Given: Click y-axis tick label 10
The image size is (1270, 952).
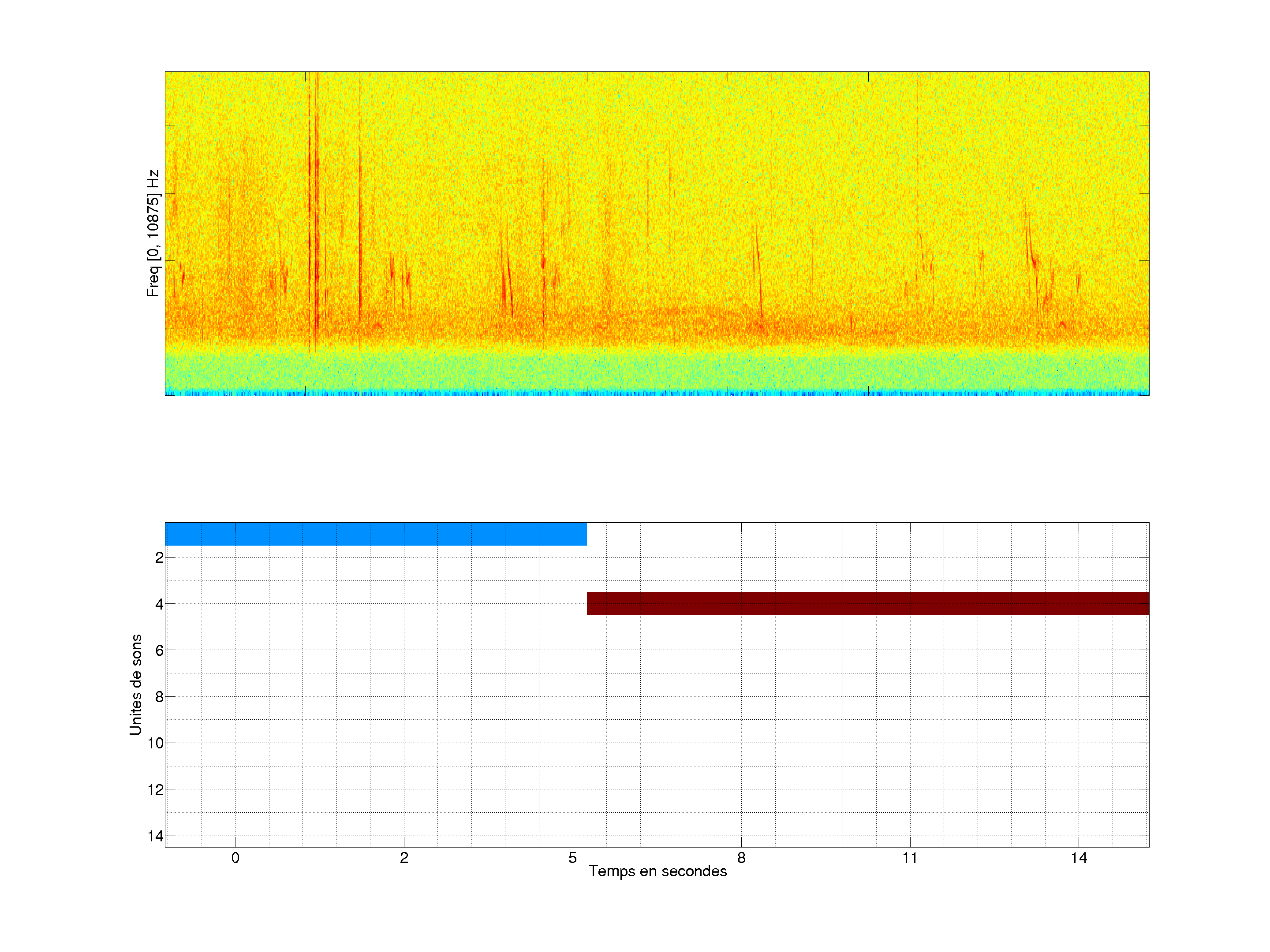Looking at the screenshot, I should pyautogui.click(x=156, y=743).
